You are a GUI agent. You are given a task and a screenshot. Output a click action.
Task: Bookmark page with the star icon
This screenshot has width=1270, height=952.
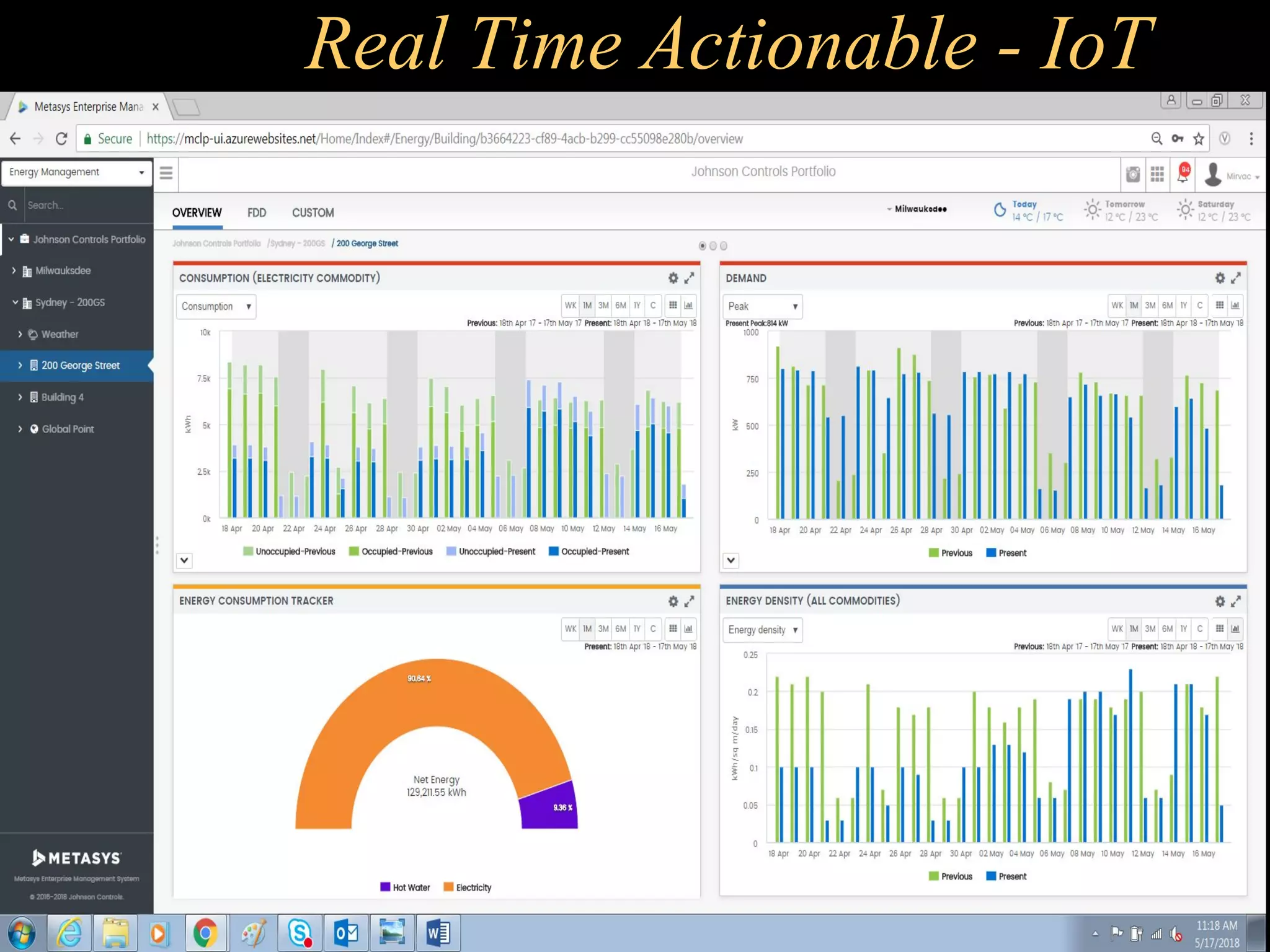pos(1199,139)
